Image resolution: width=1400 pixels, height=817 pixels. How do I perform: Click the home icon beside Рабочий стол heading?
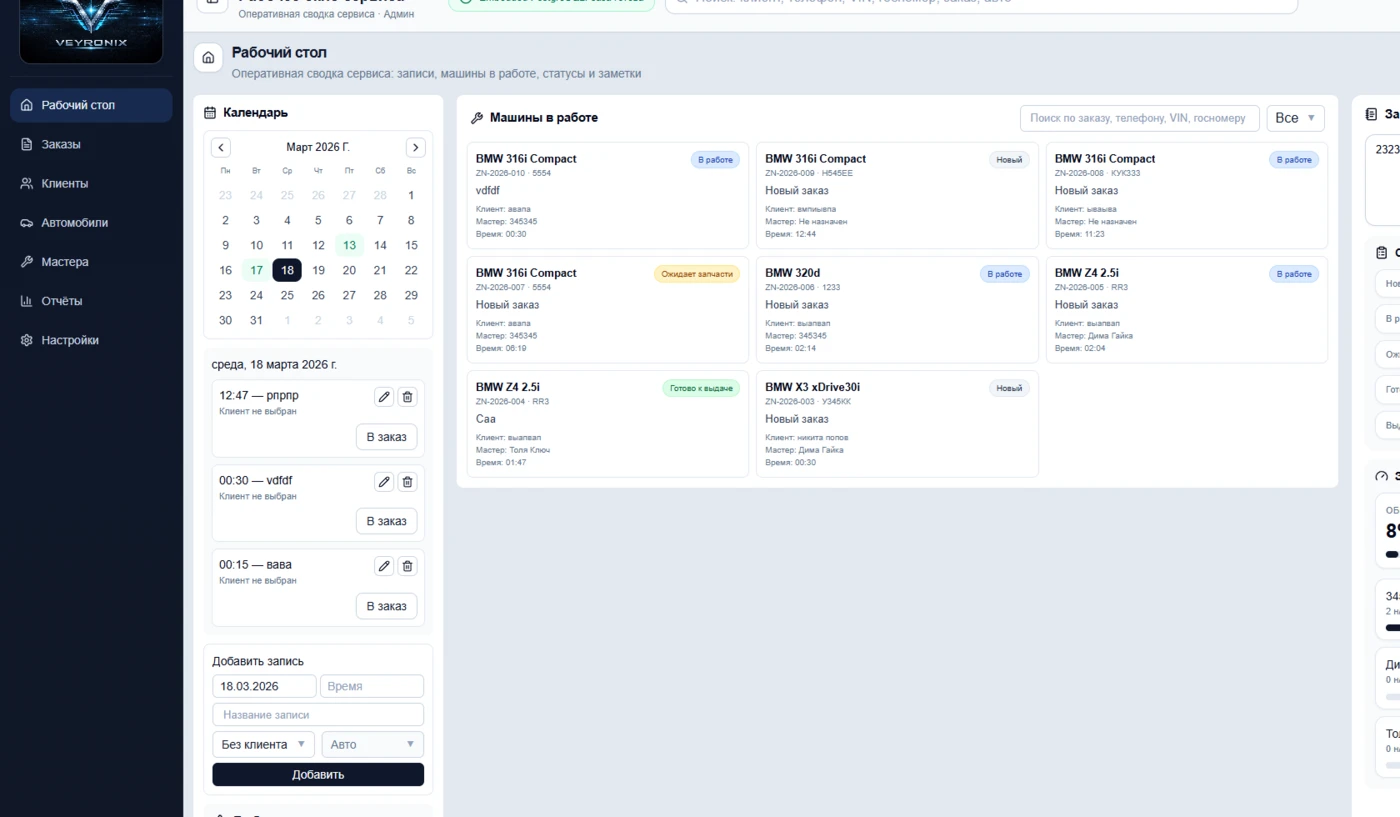pyautogui.click(x=208, y=58)
